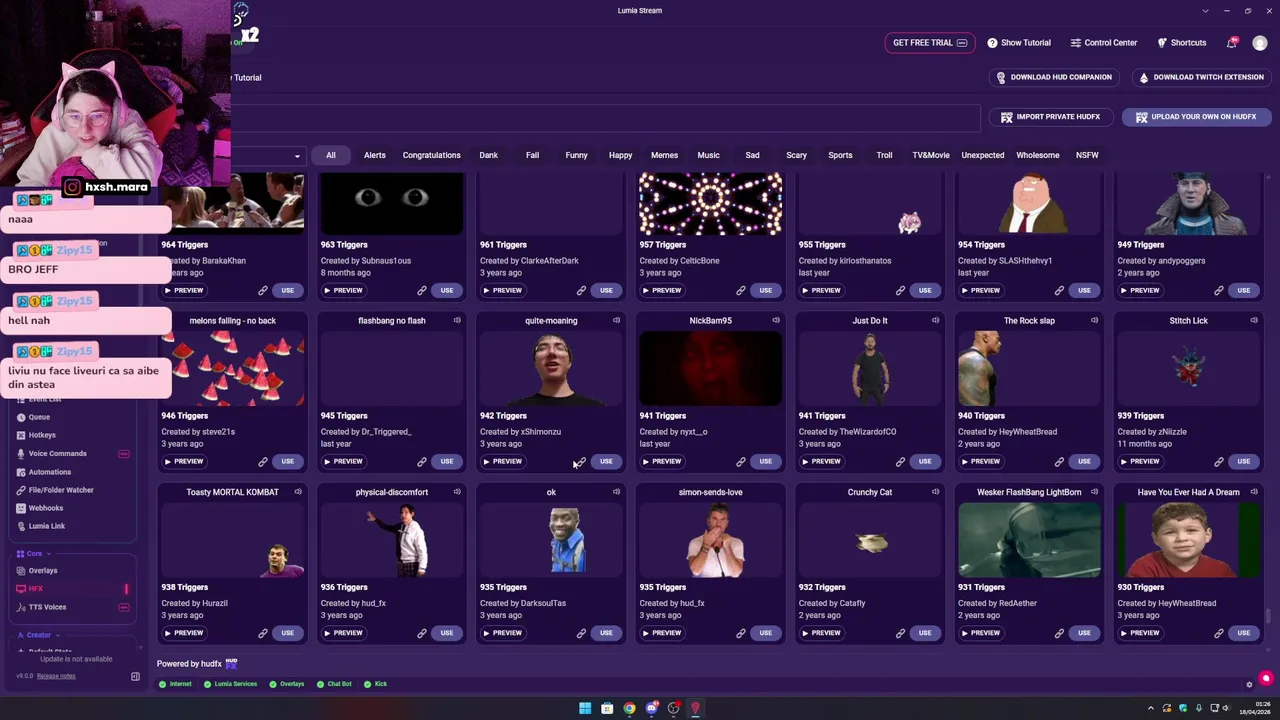Select the Scary category tab
Image resolution: width=1280 pixels, height=720 pixels.
pyautogui.click(x=796, y=155)
